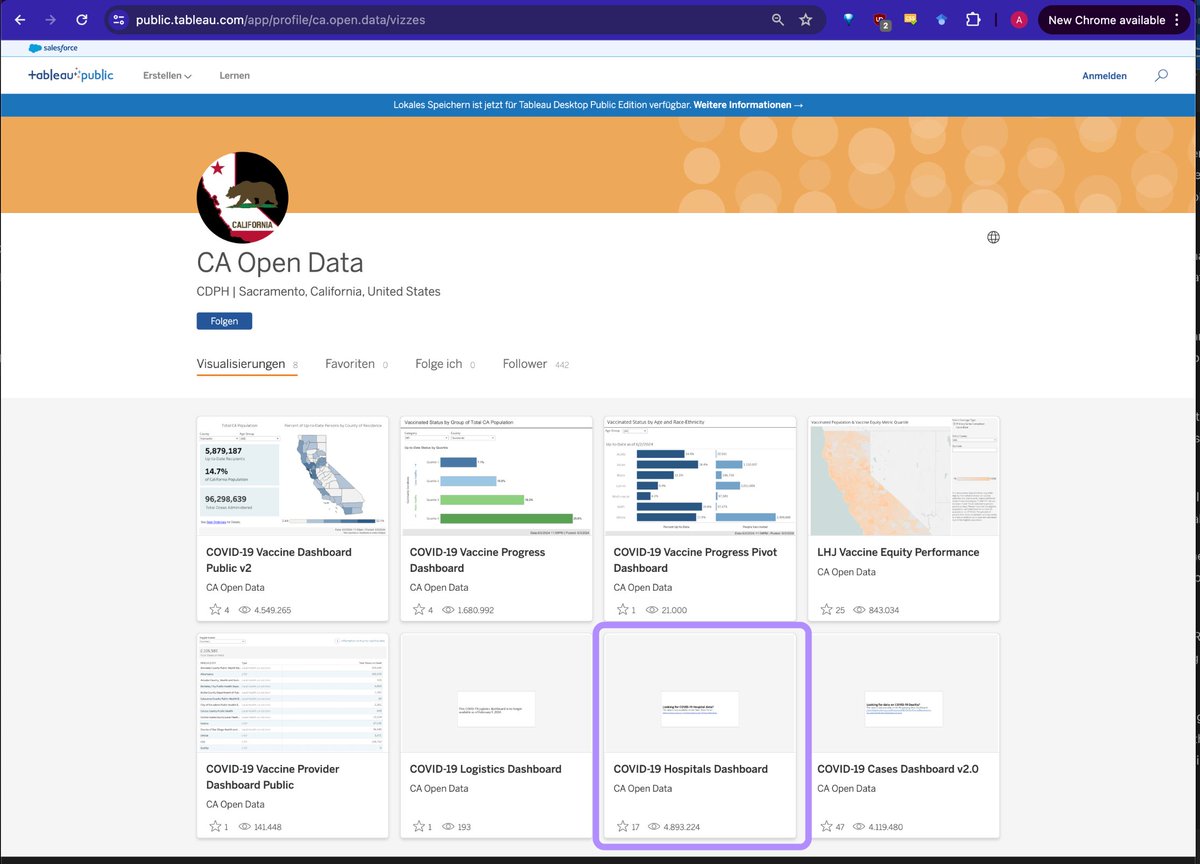Click CA Open Data author under Logistics Dashboard
This screenshot has width=1200, height=864.
(x=439, y=789)
